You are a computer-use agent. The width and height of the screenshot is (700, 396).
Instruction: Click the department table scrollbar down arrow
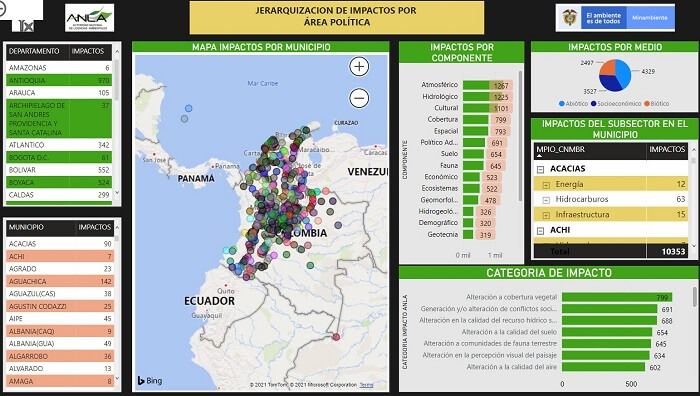coord(117,193)
